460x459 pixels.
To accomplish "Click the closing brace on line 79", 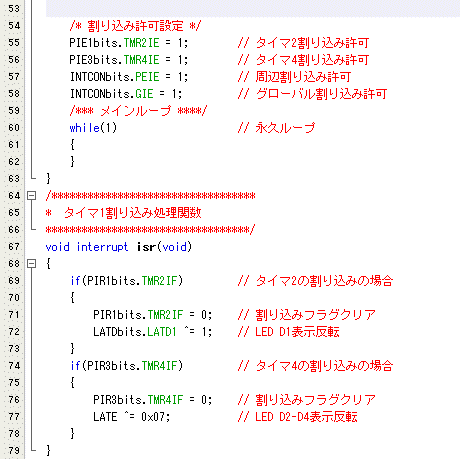I will point(48,450).
